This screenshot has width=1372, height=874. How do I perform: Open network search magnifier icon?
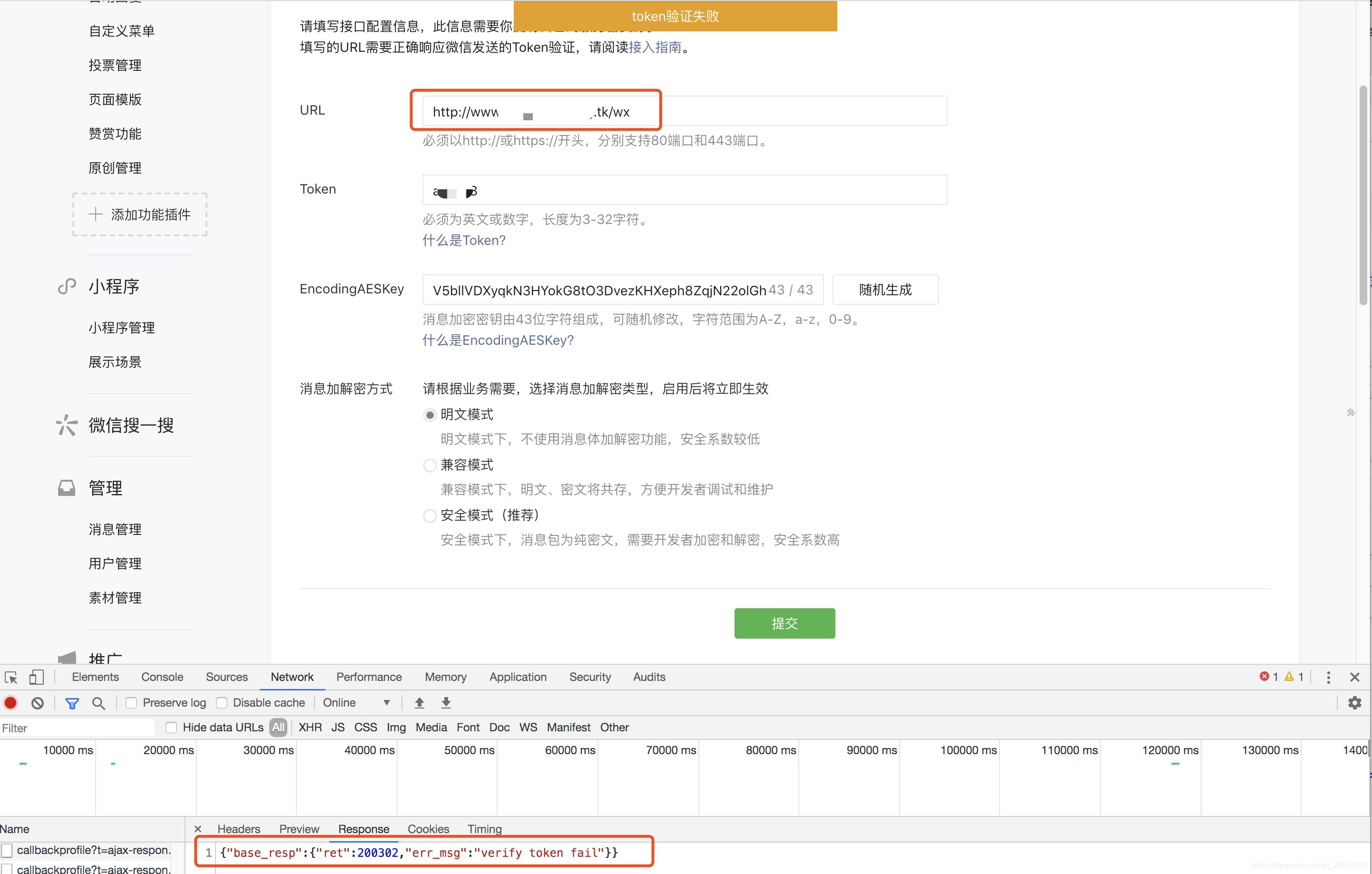click(x=98, y=703)
